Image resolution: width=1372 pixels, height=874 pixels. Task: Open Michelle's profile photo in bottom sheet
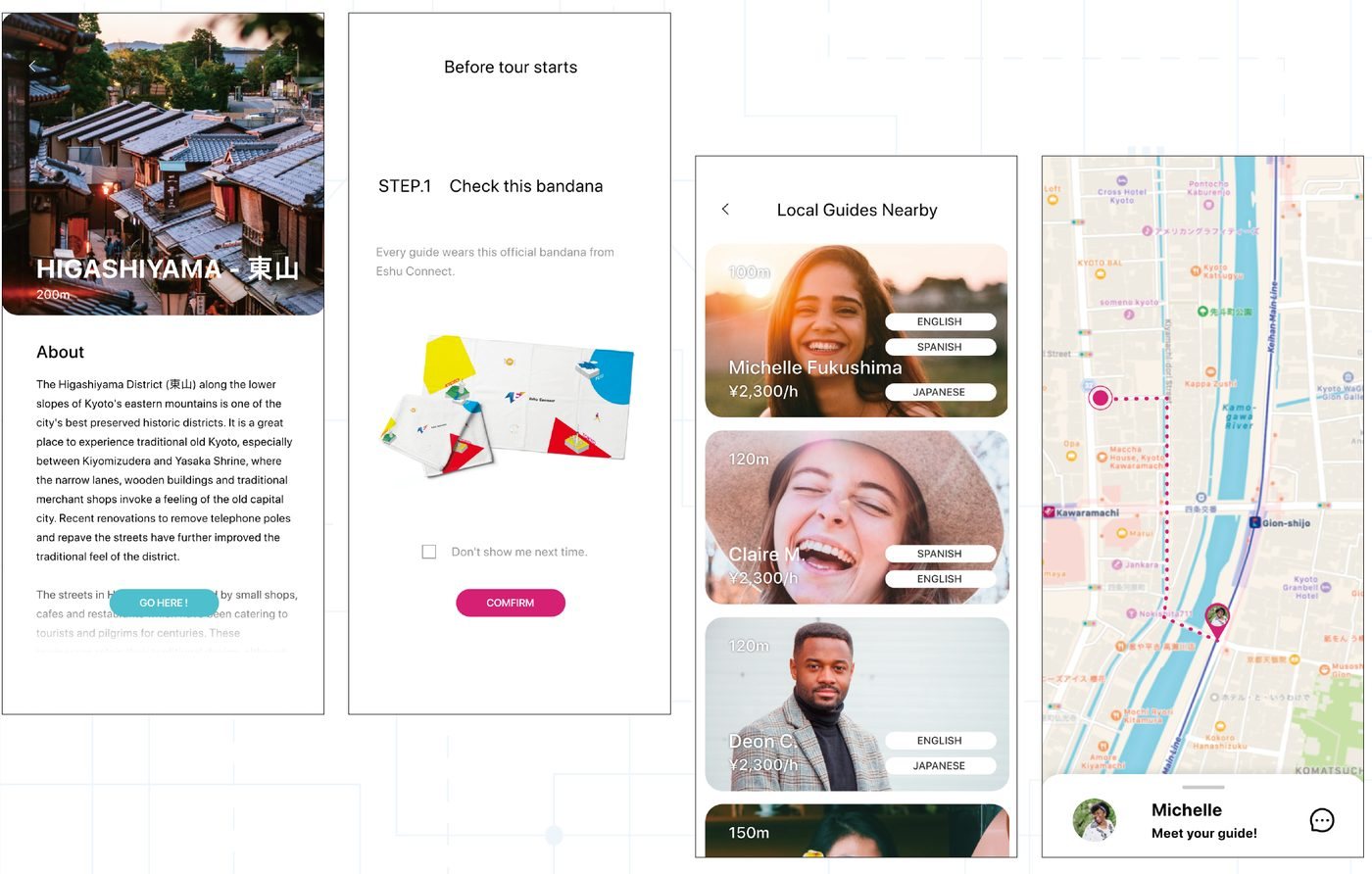click(1095, 820)
